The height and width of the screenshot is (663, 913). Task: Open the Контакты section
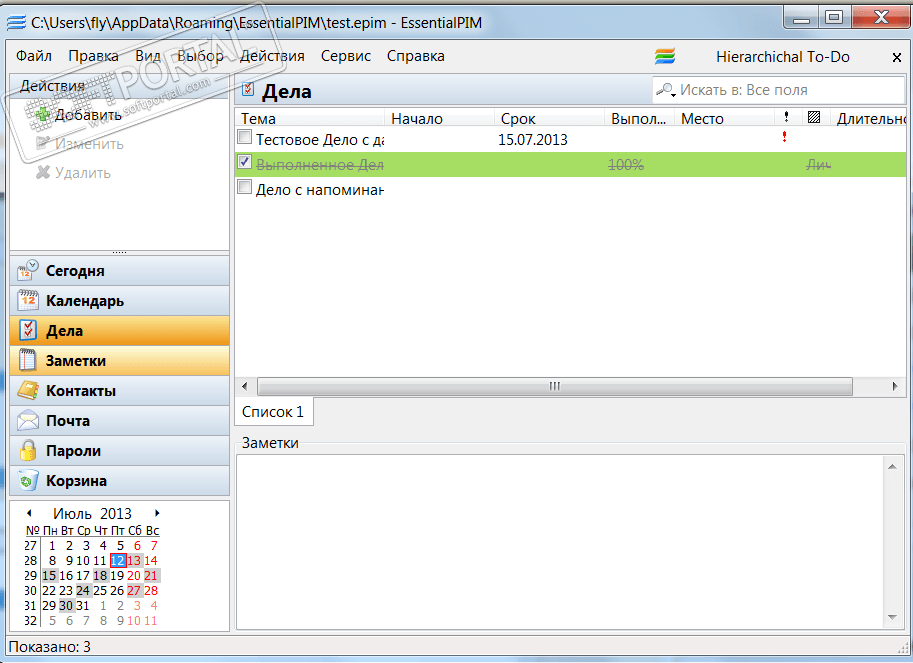point(119,391)
